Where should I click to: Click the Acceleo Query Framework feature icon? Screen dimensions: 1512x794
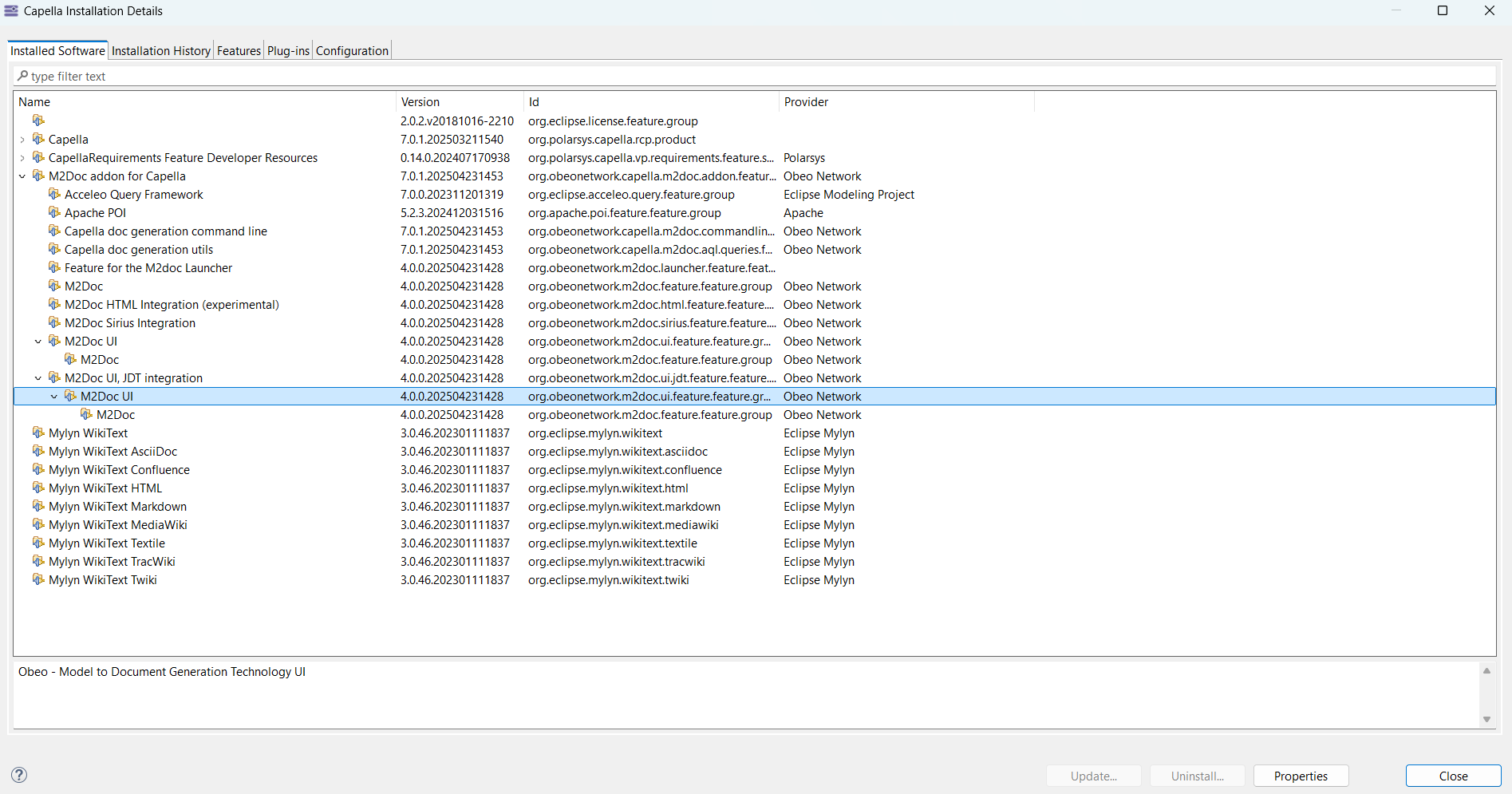[54, 194]
